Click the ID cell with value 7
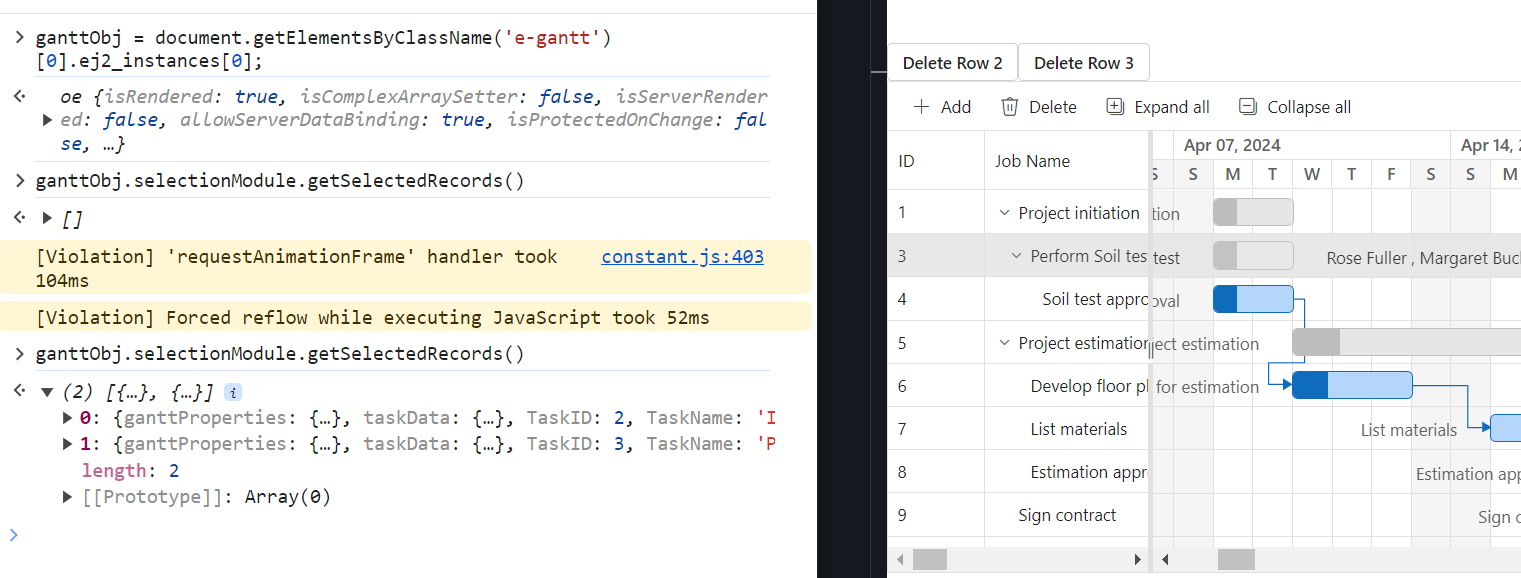 pyautogui.click(x=935, y=429)
